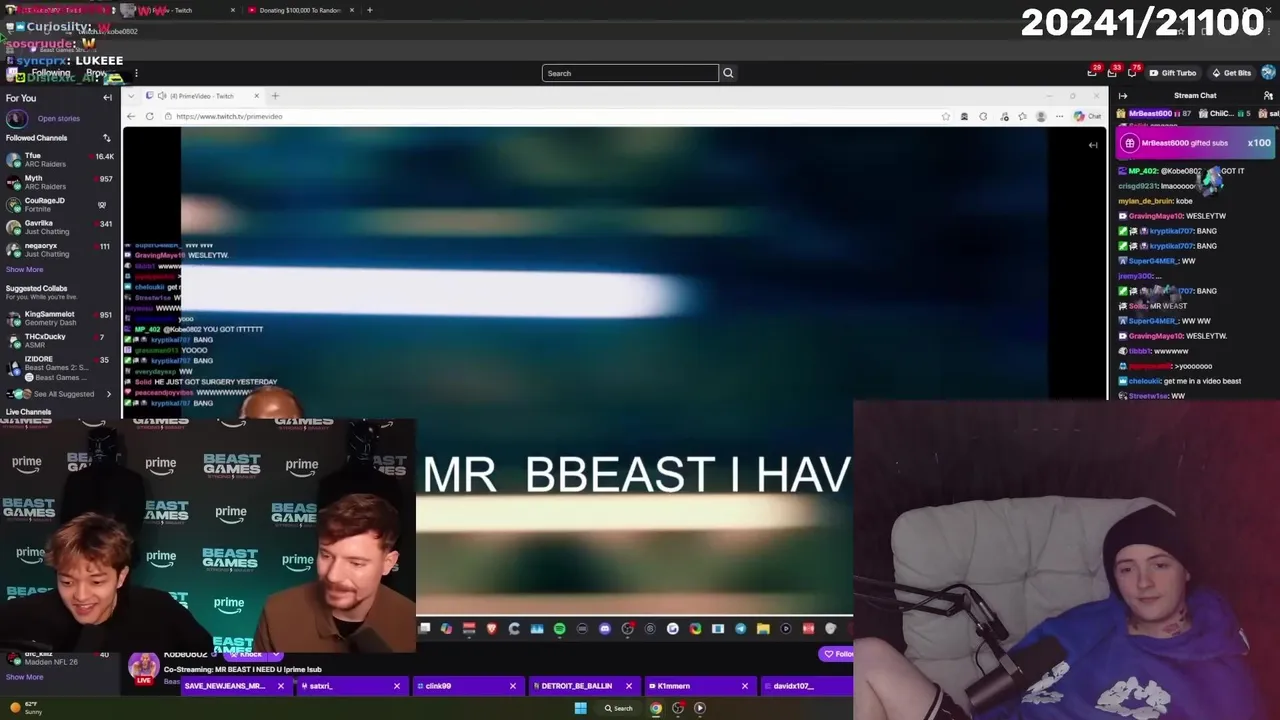The width and height of the screenshot is (1280, 720).
Task: Sort followed channels using the arrows icon
Action: click(107, 138)
